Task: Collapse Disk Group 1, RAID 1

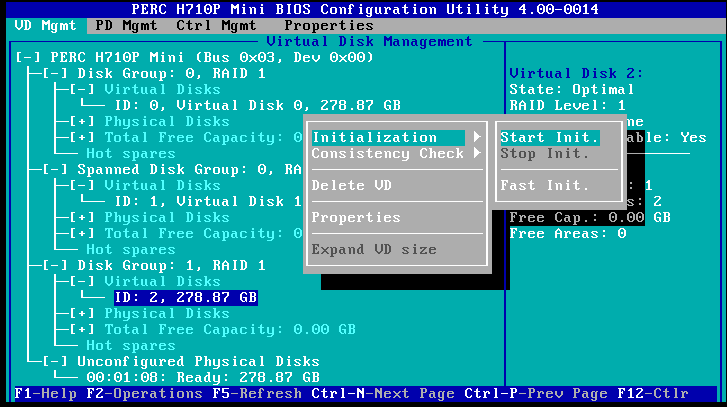Action: coord(55,266)
